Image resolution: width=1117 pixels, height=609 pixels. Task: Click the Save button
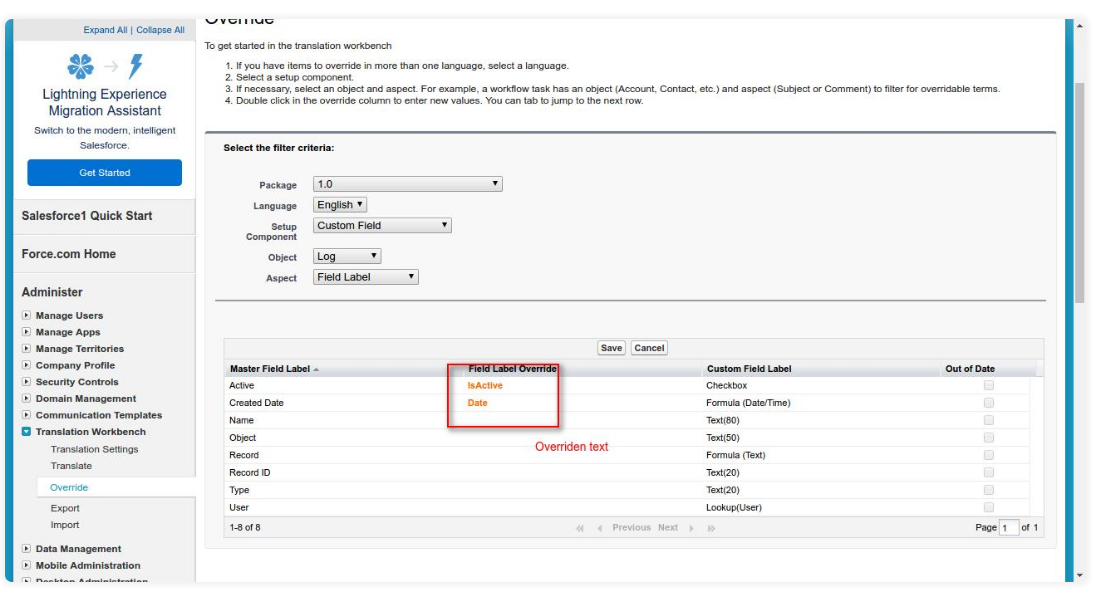coord(611,348)
